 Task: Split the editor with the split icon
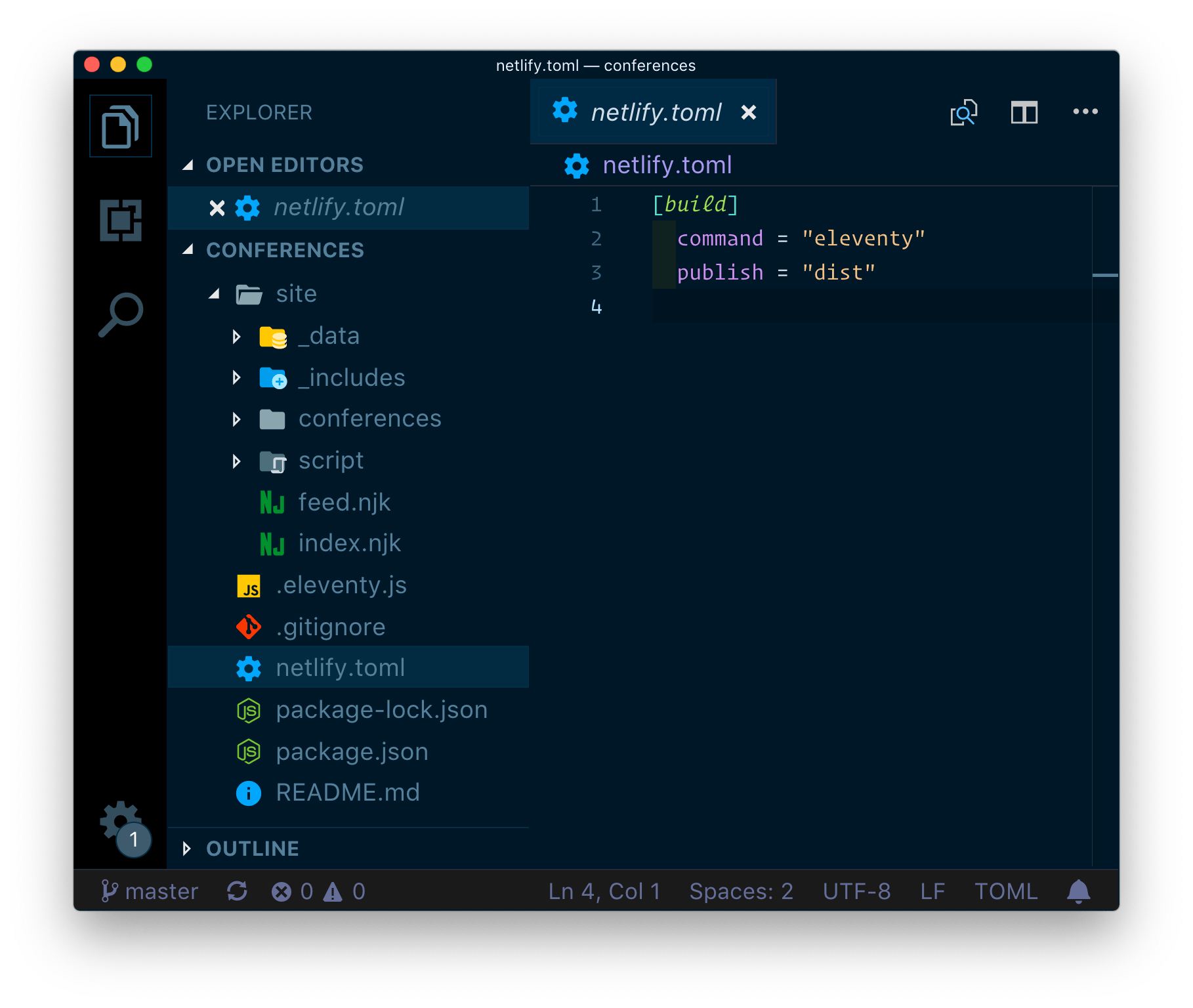click(1024, 112)
